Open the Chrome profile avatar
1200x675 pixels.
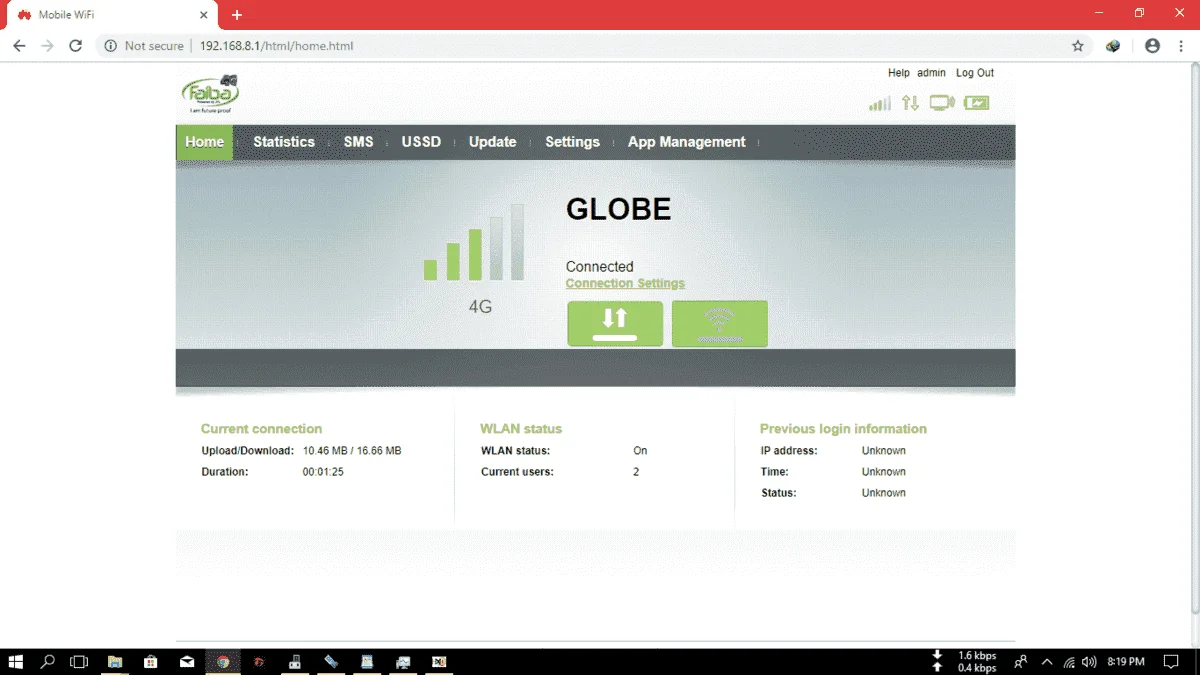[1152, 46]
